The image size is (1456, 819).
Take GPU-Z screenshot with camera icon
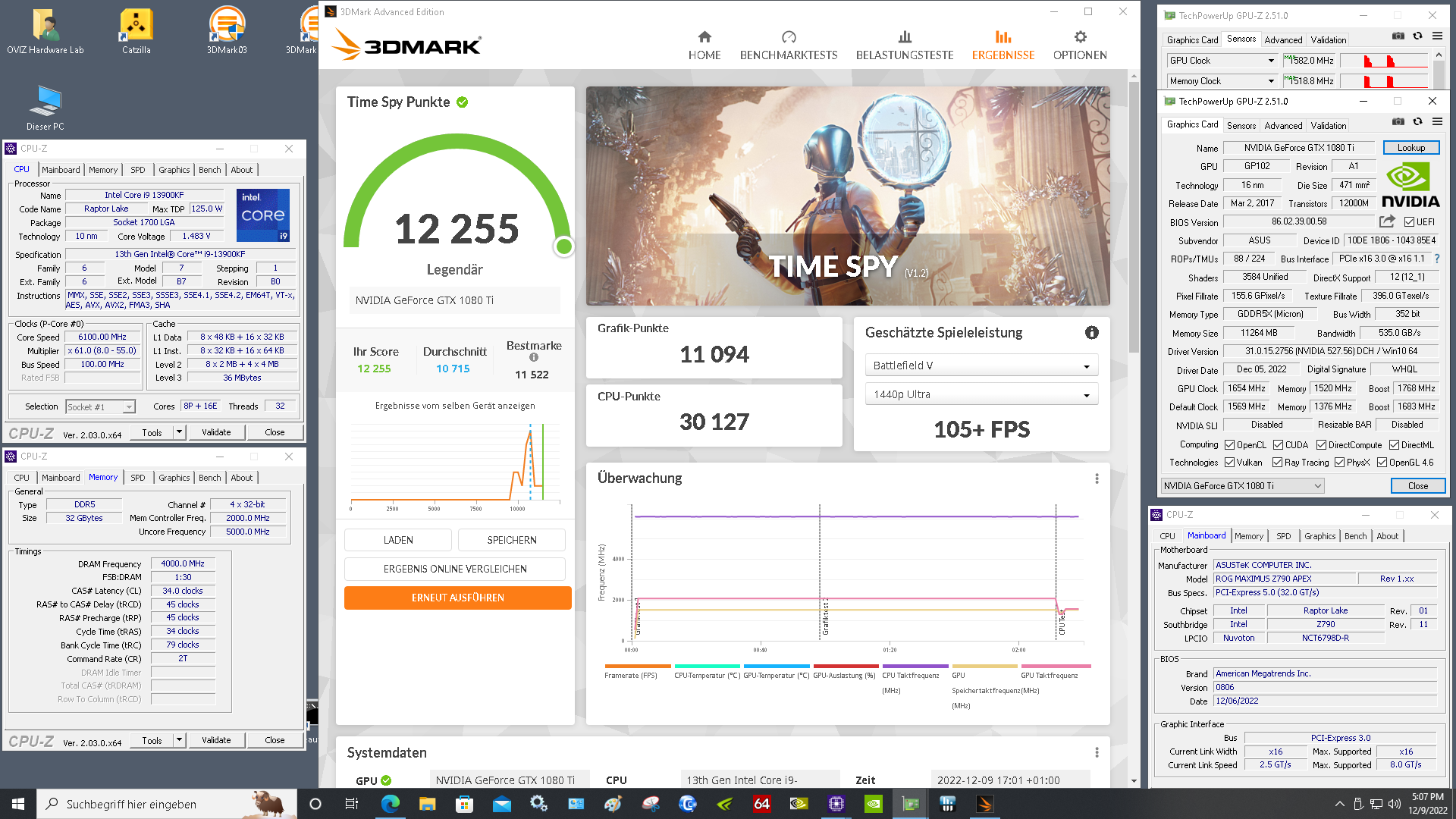[1398, 121]
